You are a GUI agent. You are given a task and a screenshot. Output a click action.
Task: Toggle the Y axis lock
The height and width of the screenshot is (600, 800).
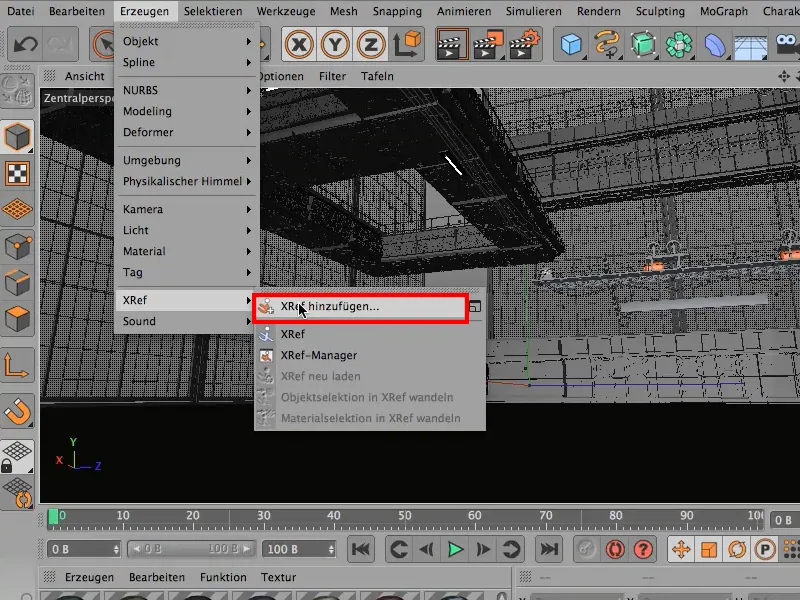coord(335,45)
